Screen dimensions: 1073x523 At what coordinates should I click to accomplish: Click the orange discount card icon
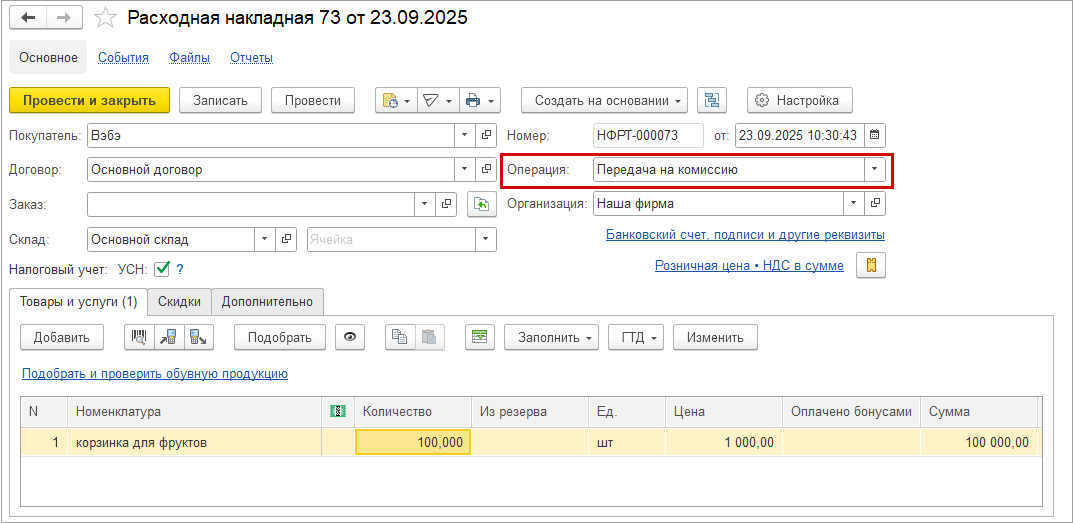[871, 266]
